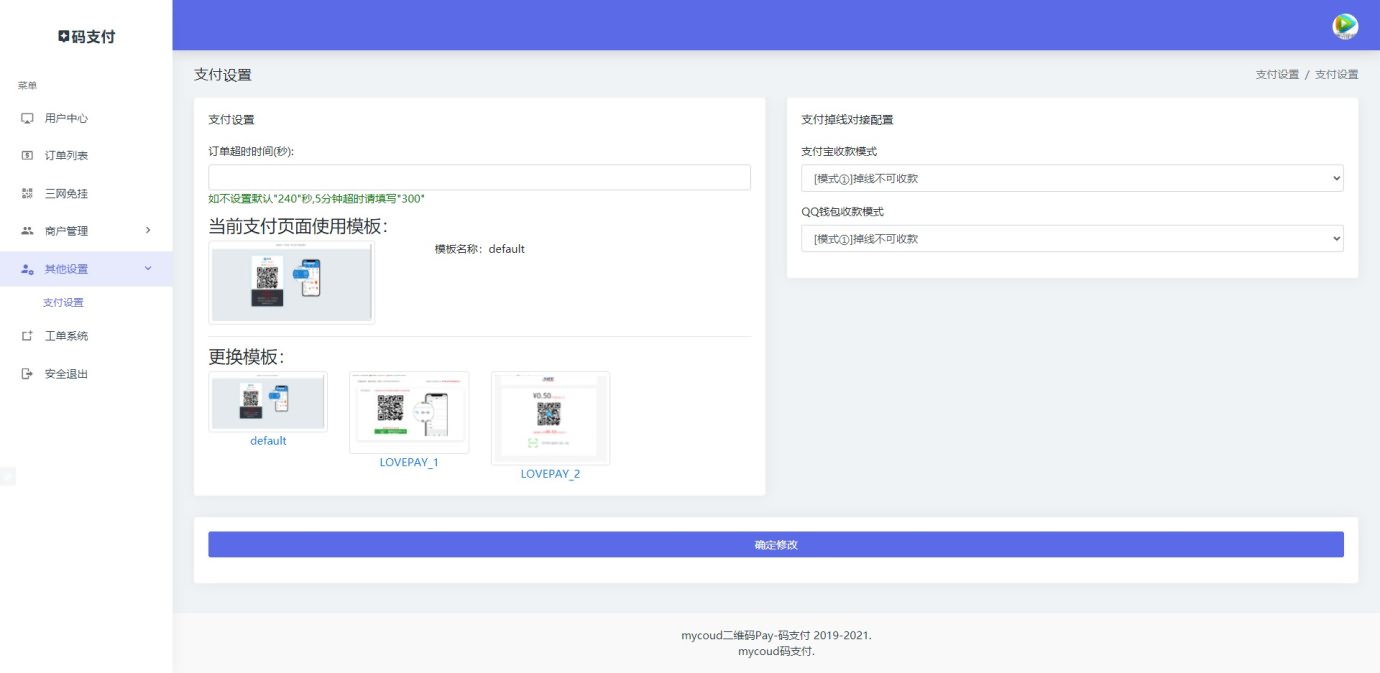Open the 支付宝收款模式 dropdown
Viewport: 1380px width, 673px height.
(x=1071, y=178)
